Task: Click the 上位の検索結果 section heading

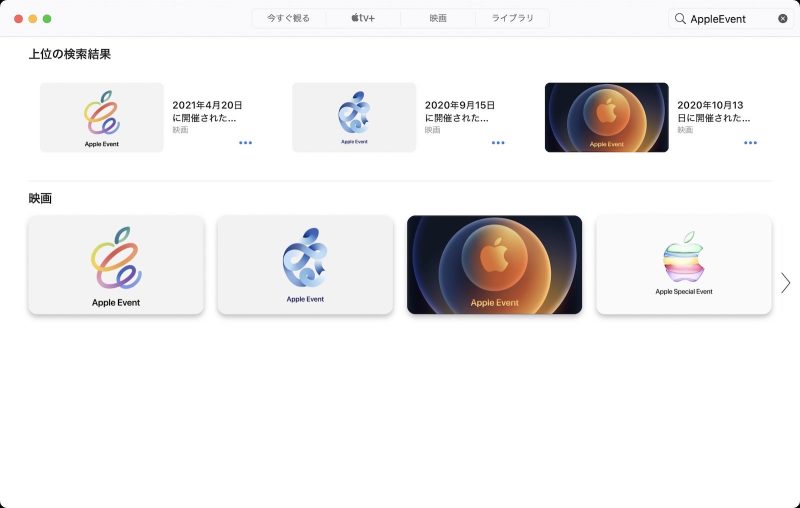Action: (x=70, y=54)
